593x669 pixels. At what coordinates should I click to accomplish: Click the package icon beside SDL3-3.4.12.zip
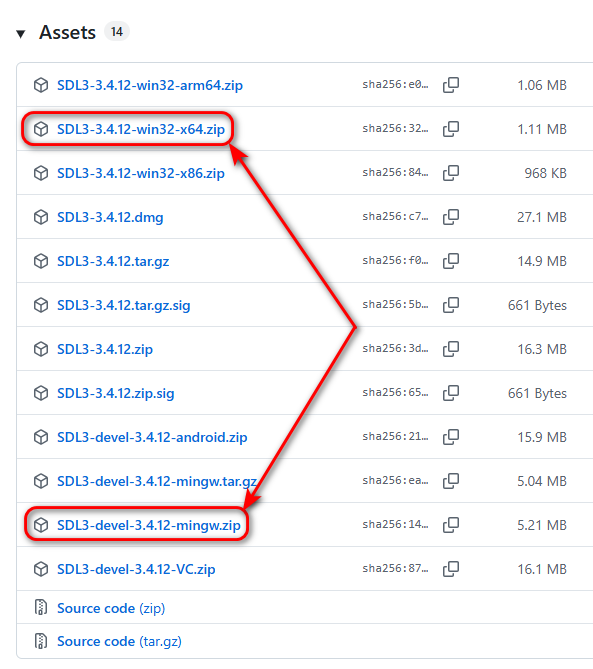(x=41, y=349)
